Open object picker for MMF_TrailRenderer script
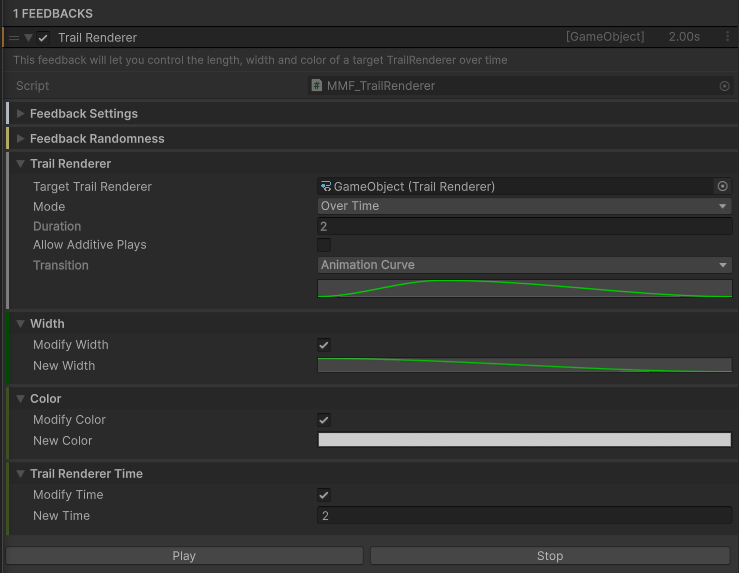739x573 pixels. [x=724, y=86]
